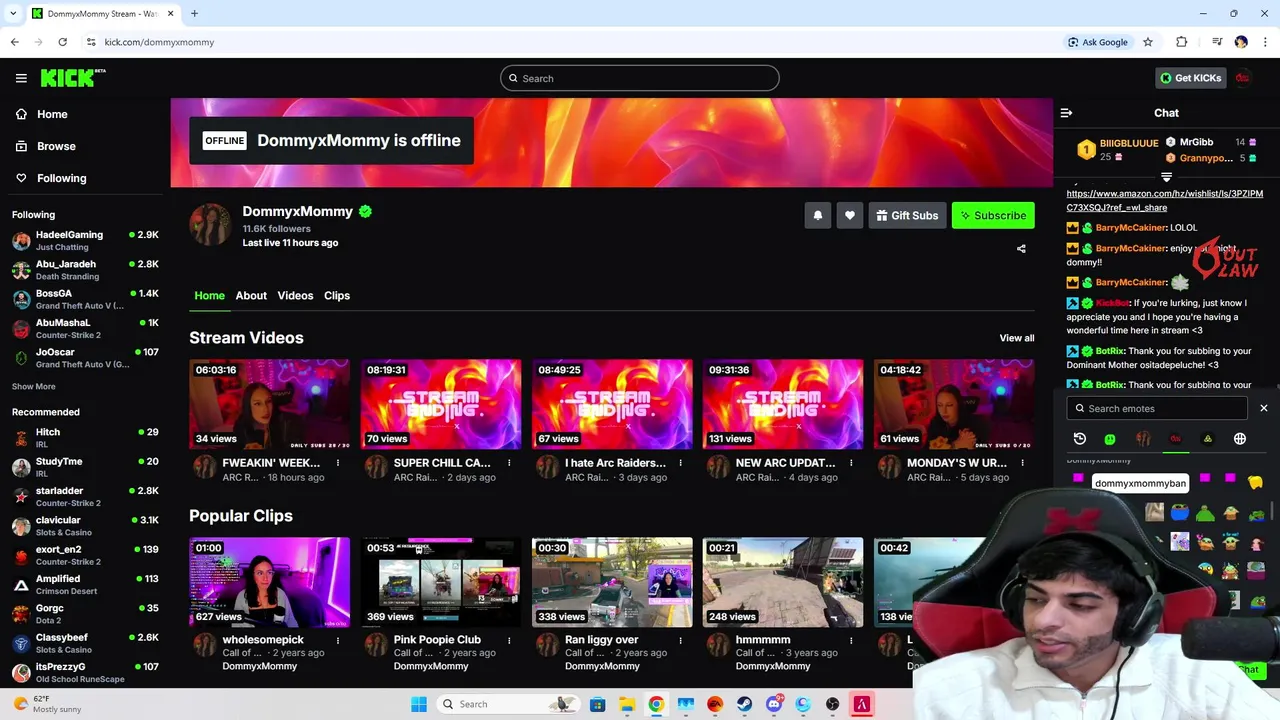The height and width of the screenshot is (720, 1280).
Task: Open HadeelGaming channel in Following
Action: click(85, 240)
